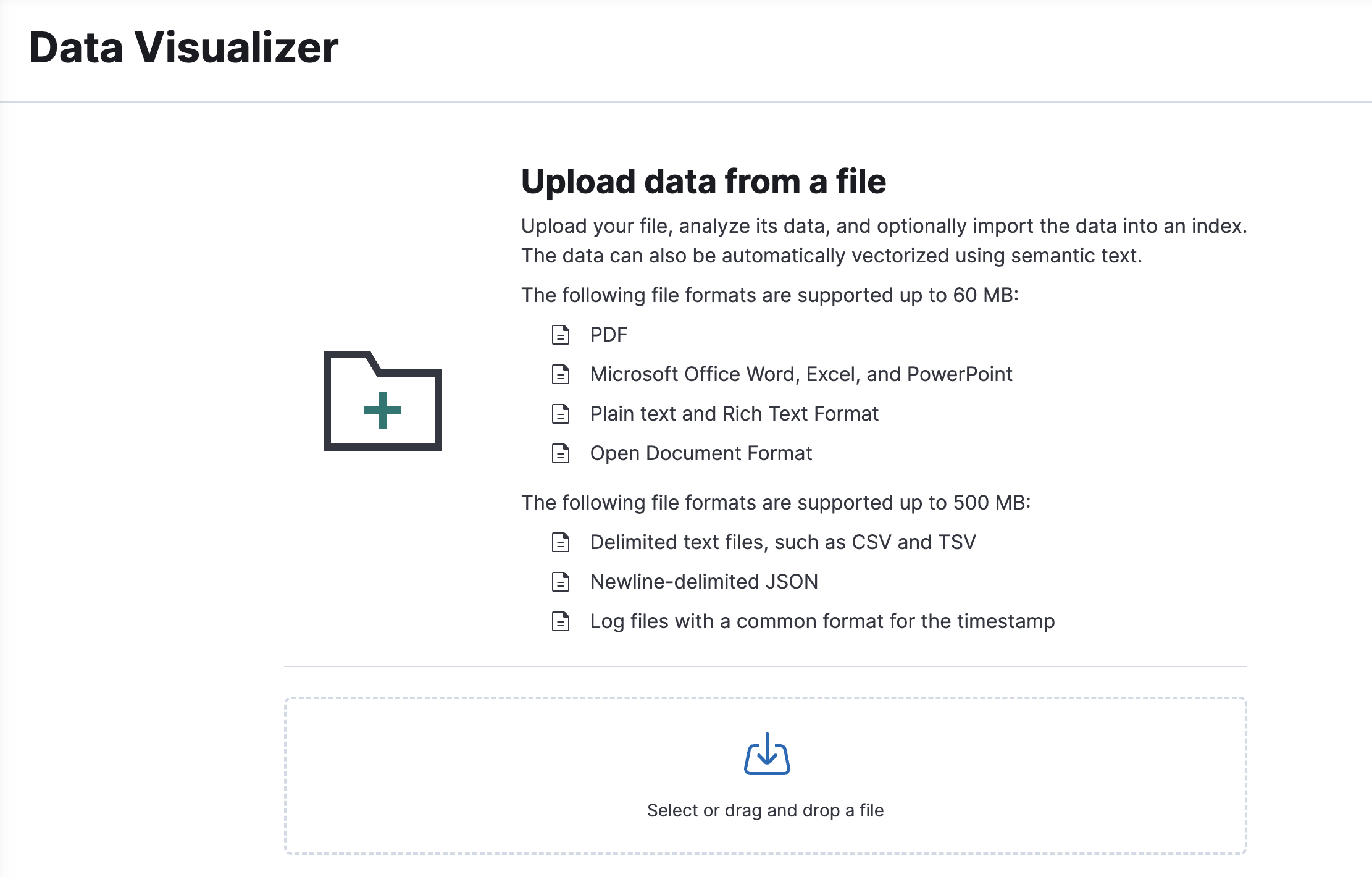This screenshot has height=877, width=1372.
Task: Click the document icon beside Delimited text files entry
Action: [561, 542]
